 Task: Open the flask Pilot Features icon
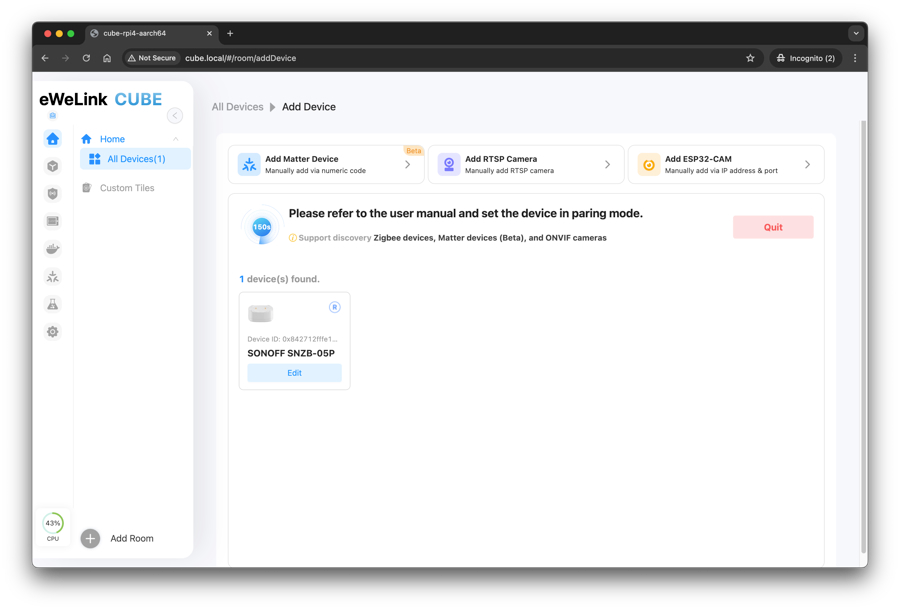click(53, 304)
